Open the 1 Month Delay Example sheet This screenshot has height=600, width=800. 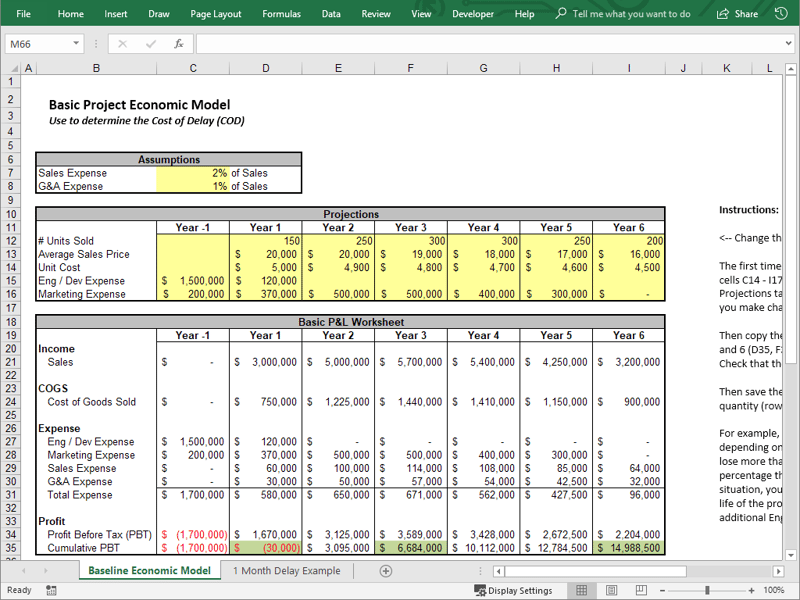[x=287, y=570]
